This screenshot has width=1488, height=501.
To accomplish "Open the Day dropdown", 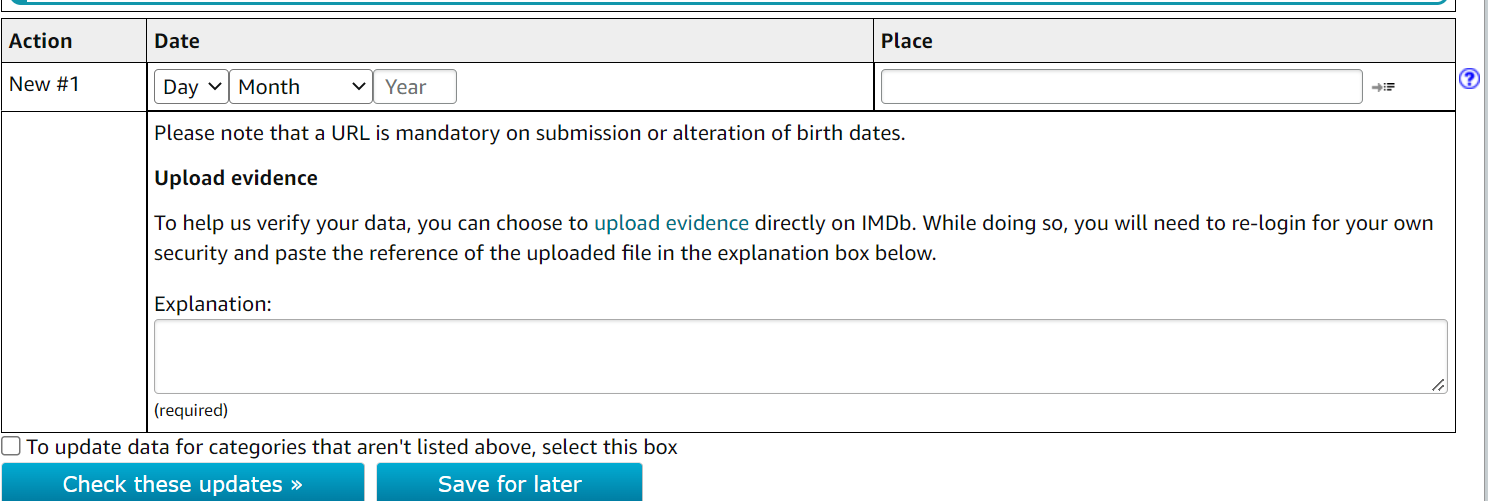I will coord(191,87).
